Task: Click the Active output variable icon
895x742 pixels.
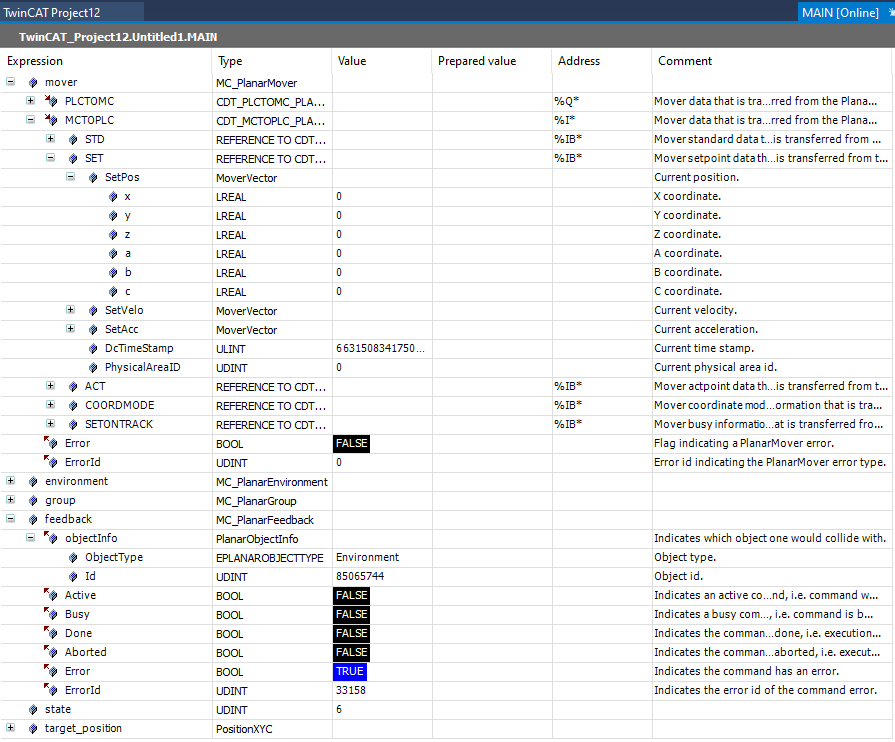Action: [51, 595]
